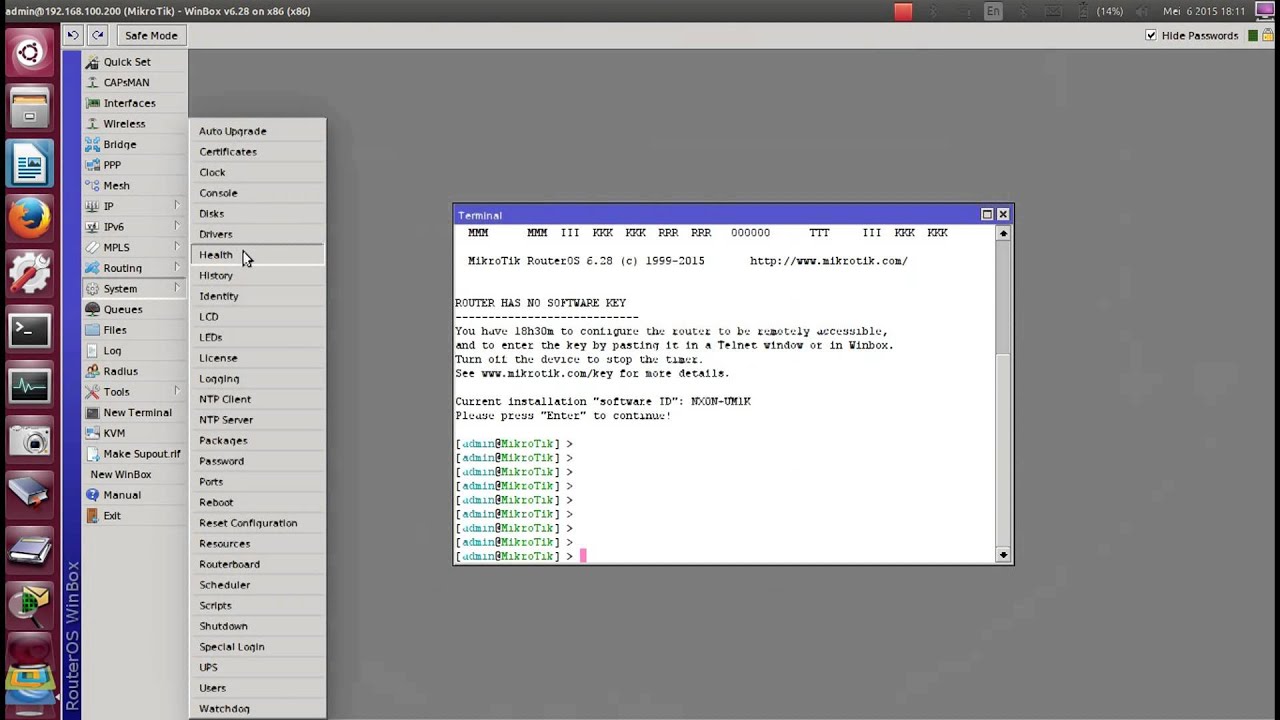Open the En keyboard layout indicator
This screenshot has width=1280, height=720.
pyautogui.click(x=992, y=11)
